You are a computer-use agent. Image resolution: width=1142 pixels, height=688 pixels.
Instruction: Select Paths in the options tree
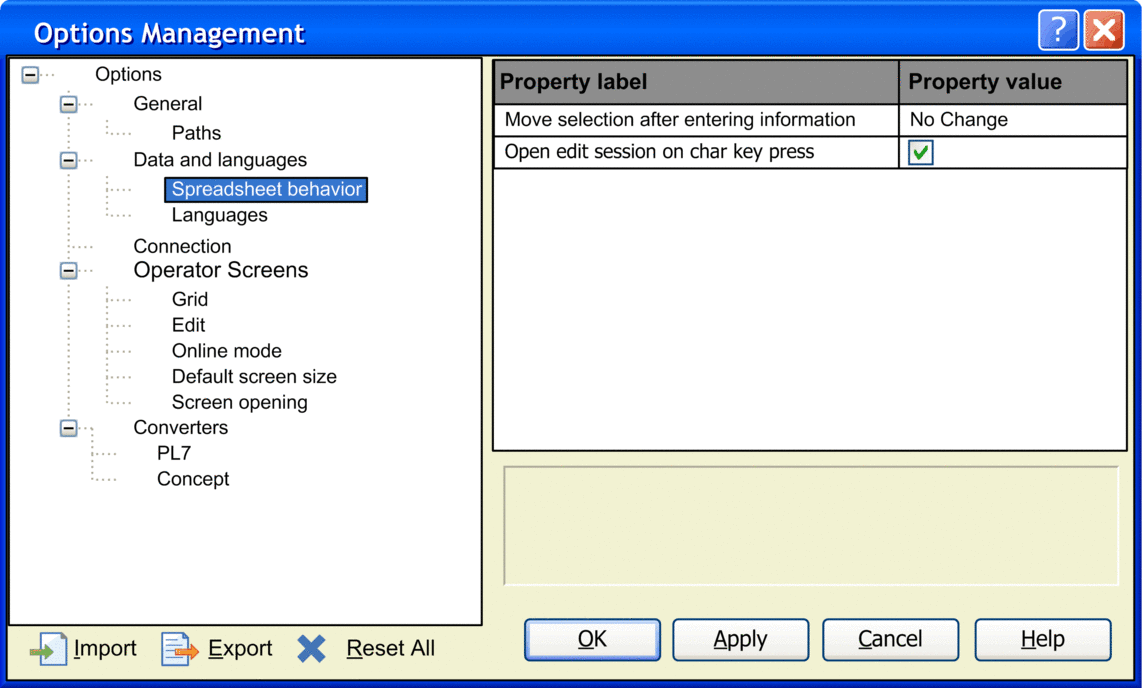(x=196, y=133)
